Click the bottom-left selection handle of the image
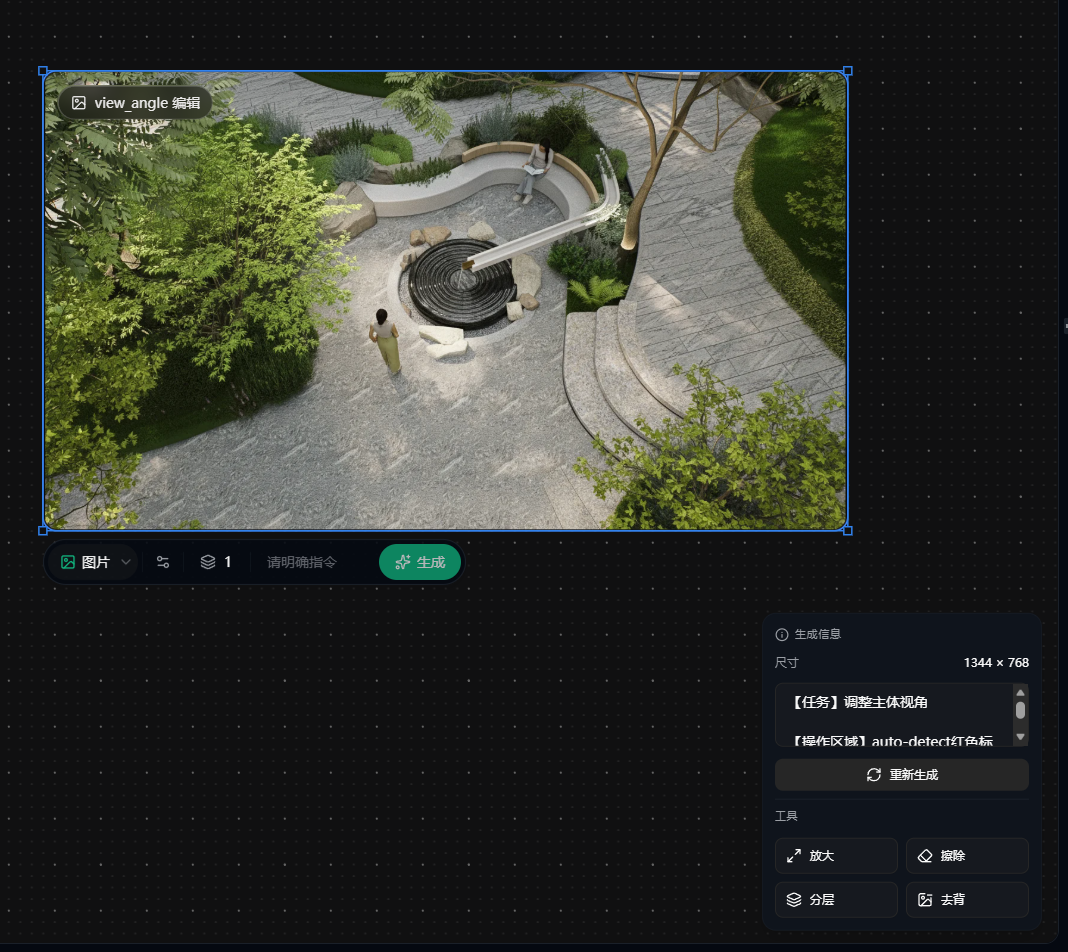The image size is (1068, 952). click(43, 530)
